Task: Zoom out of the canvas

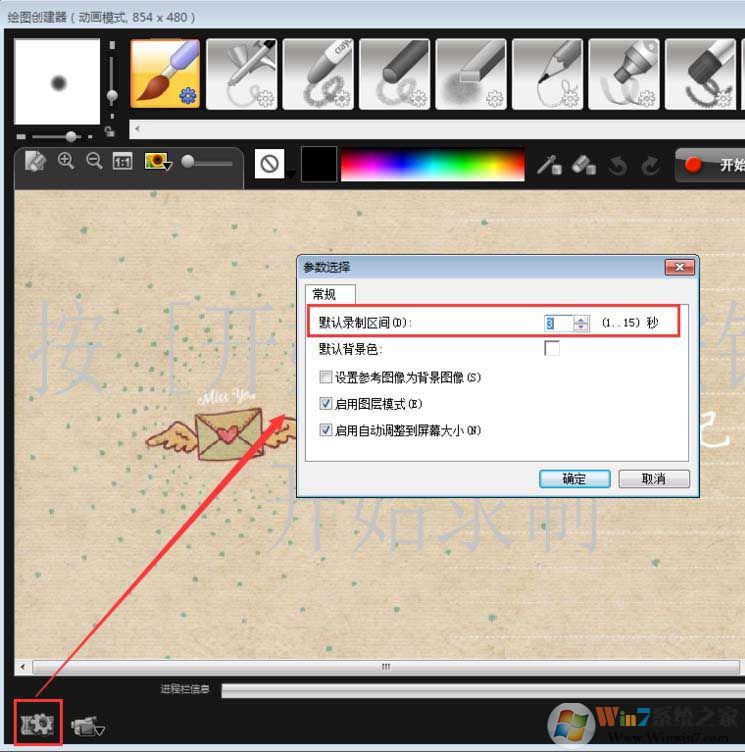Action: coord(94,161)
